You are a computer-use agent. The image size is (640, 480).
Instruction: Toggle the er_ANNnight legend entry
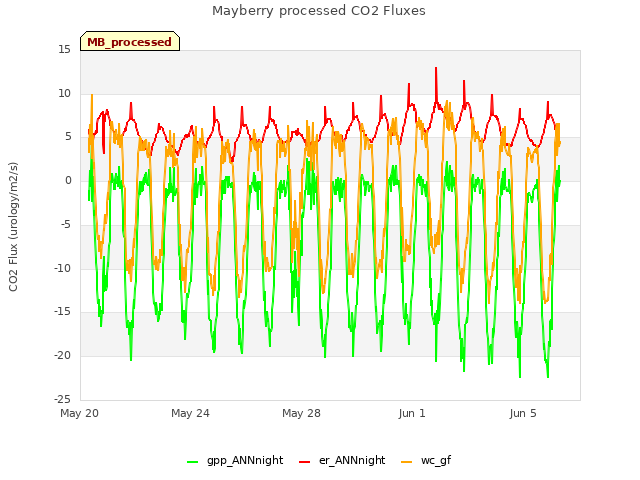click(x=342, y=460)
